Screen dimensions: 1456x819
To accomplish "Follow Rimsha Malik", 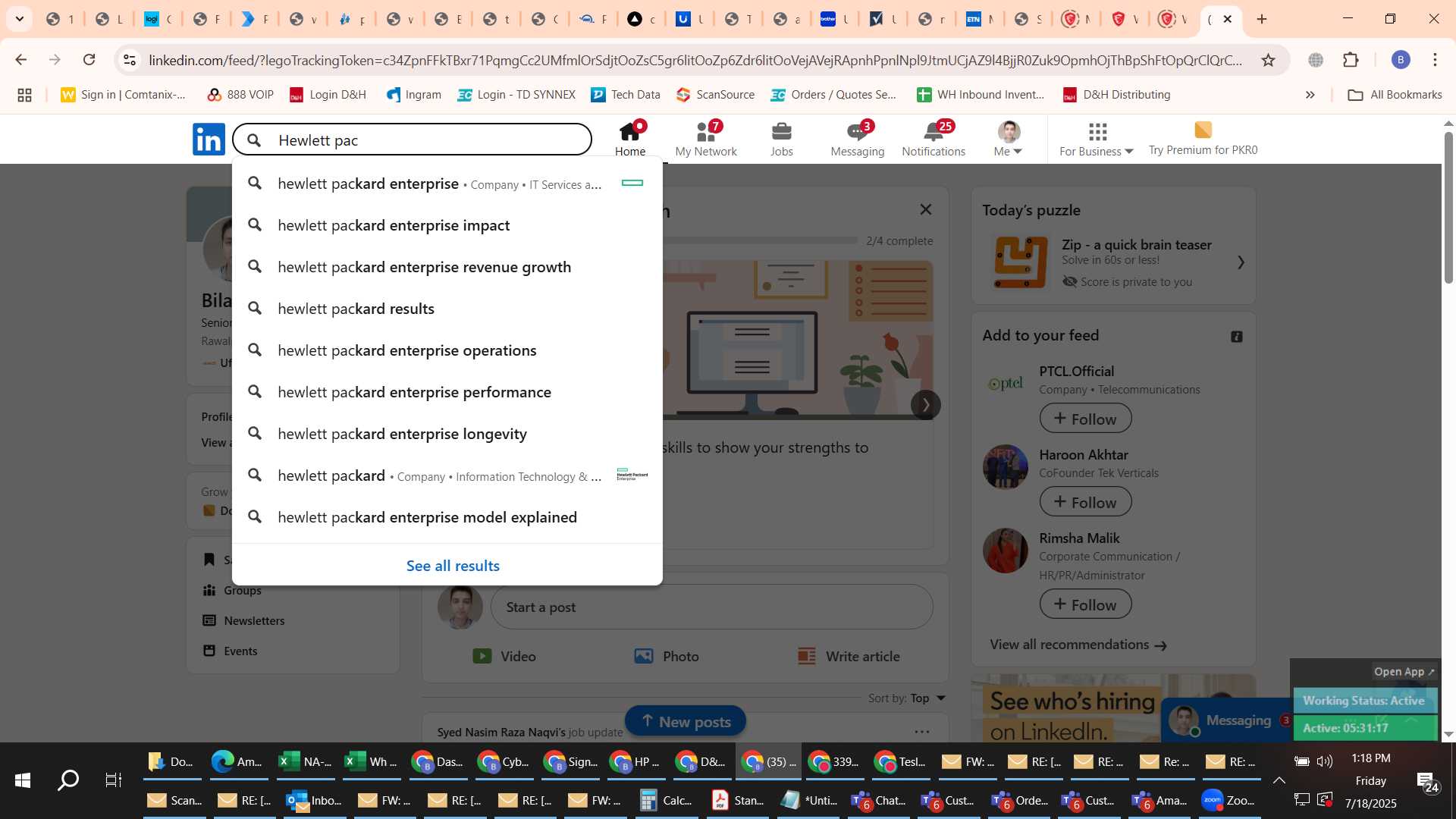I will (1085, 604).
